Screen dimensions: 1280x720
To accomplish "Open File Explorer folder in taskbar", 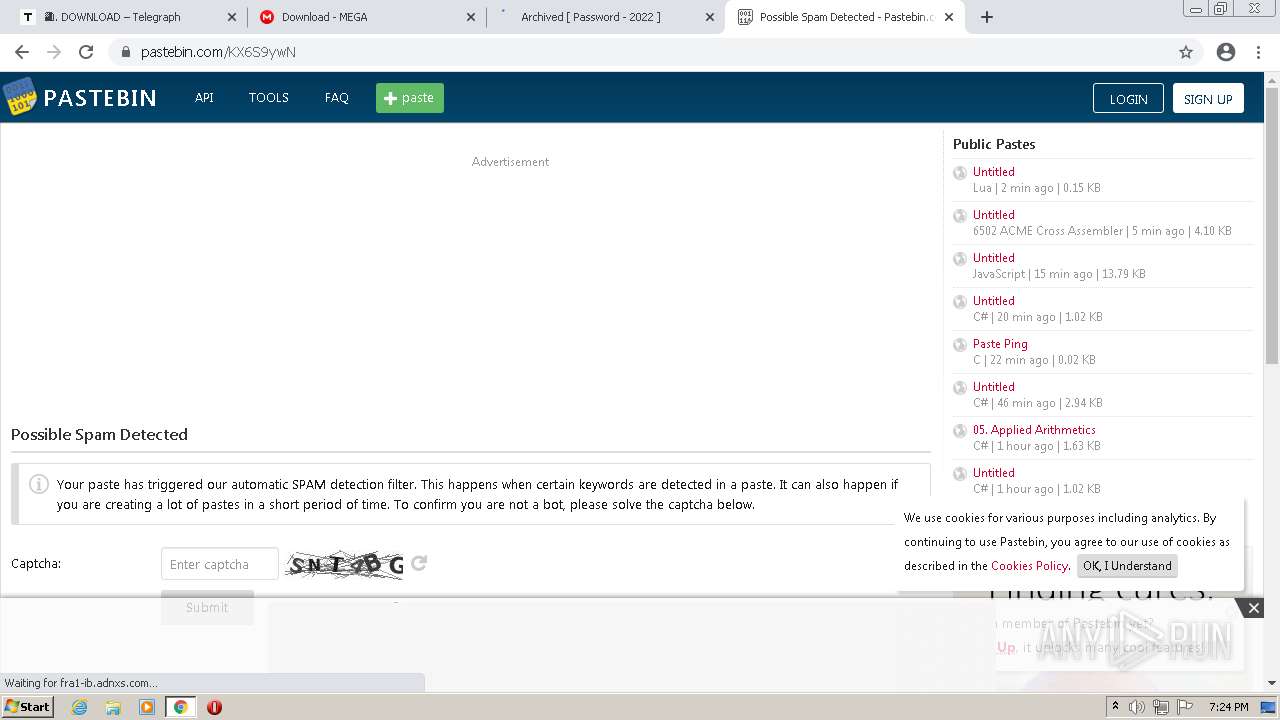I will [113, 707].
